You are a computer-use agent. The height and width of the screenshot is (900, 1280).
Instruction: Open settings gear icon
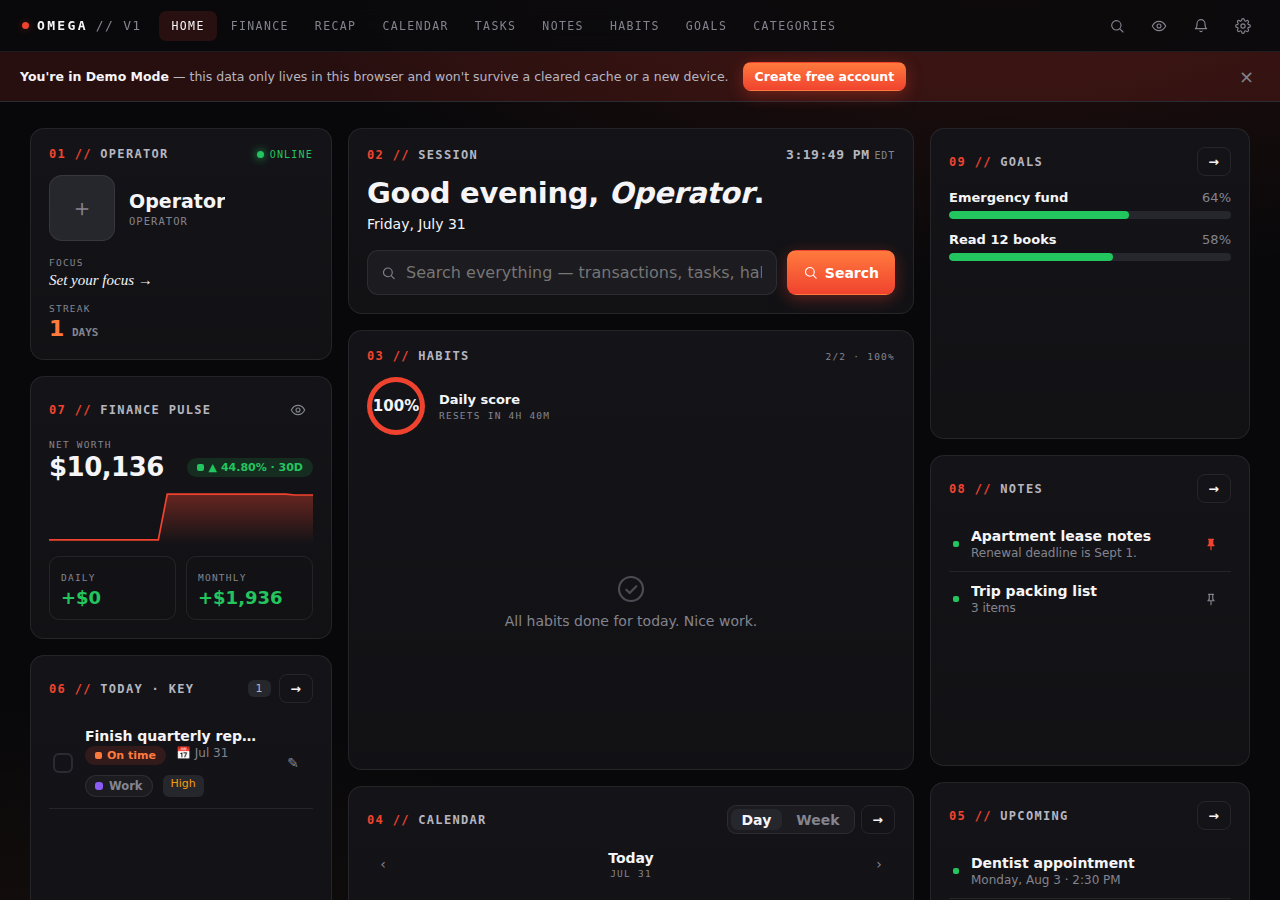(1243, 26)
